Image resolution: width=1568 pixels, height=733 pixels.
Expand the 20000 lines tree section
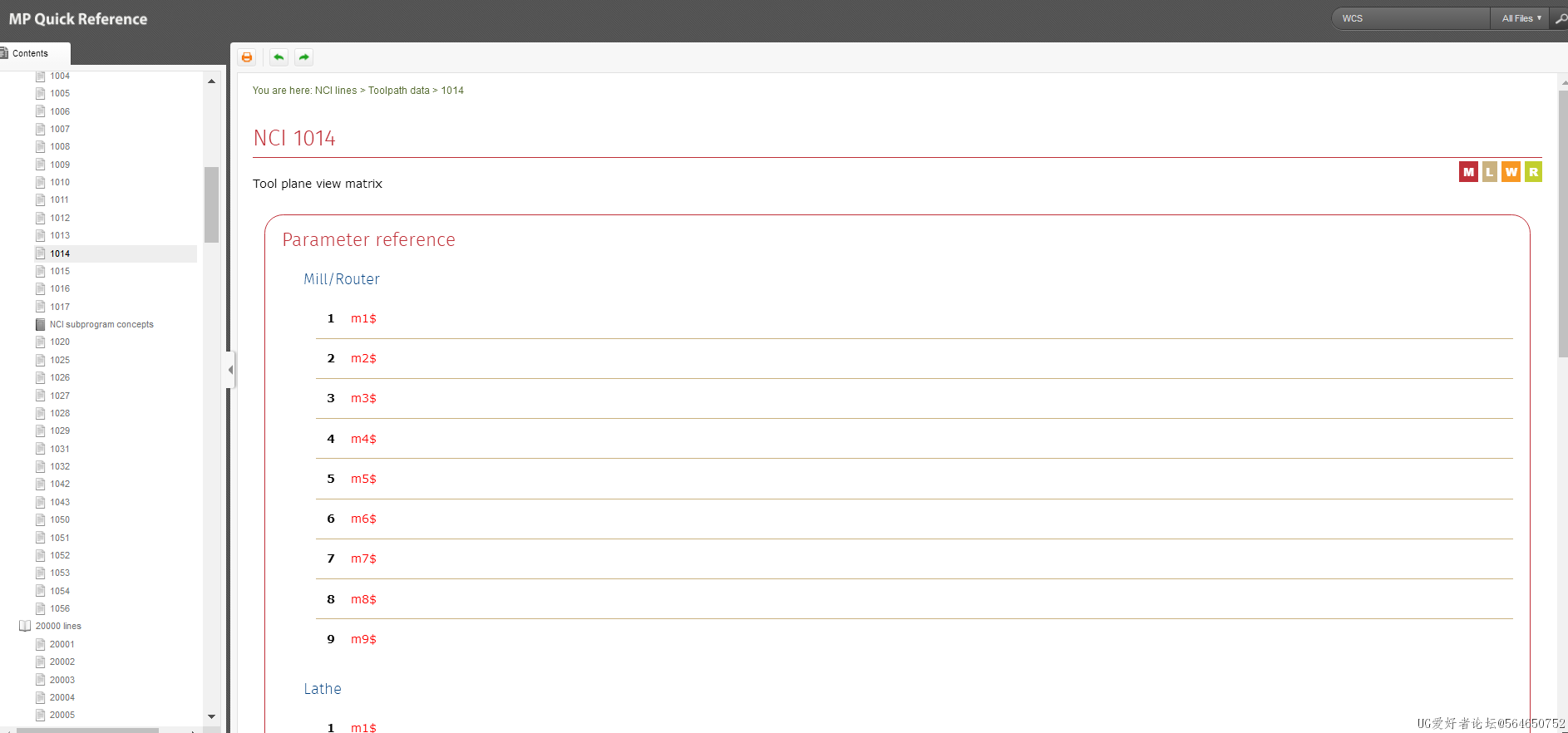pos(58,626)
